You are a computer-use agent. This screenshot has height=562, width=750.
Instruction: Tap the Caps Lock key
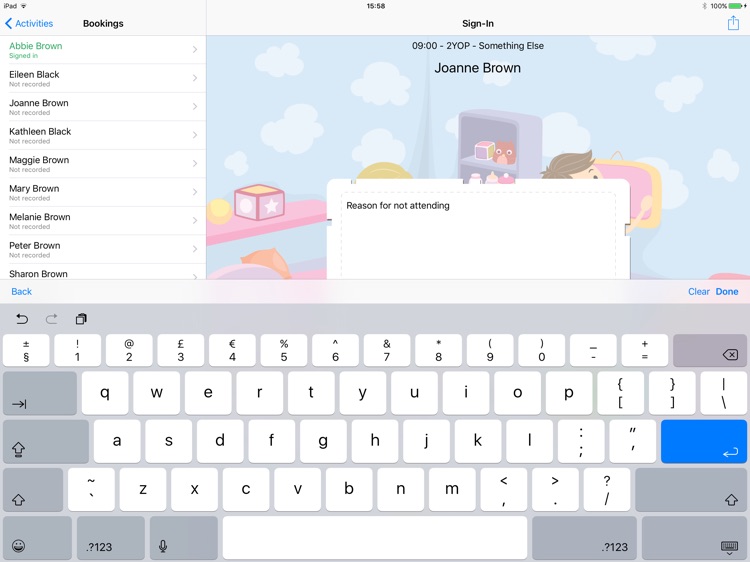pos(46,441)
